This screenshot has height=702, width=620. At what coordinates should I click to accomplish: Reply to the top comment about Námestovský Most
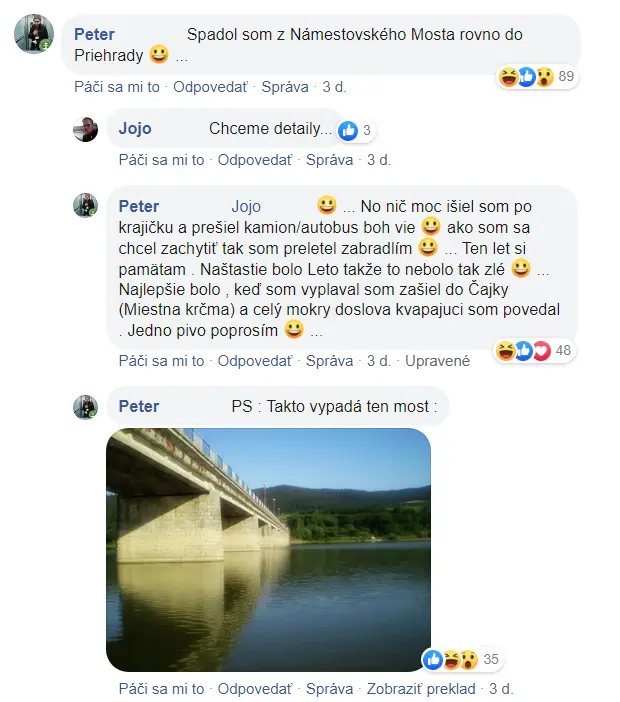click(x=210, y=87)
